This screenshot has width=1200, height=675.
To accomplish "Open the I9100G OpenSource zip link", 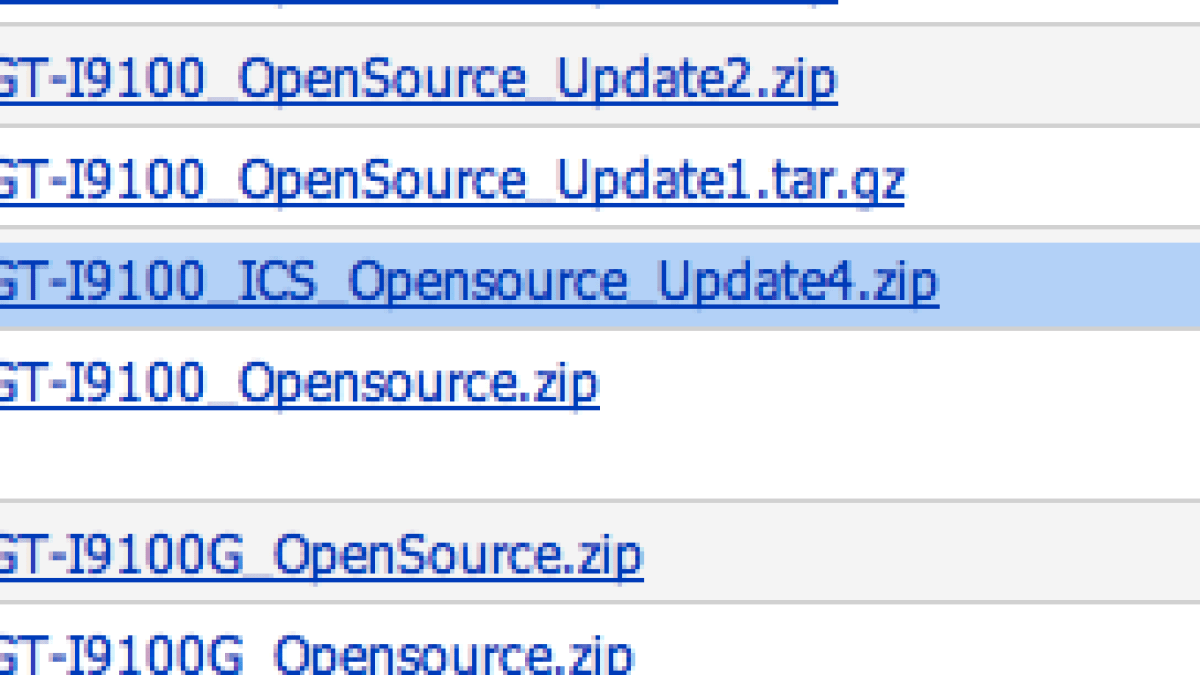I will pyautogui.click(x=320, y=555).
